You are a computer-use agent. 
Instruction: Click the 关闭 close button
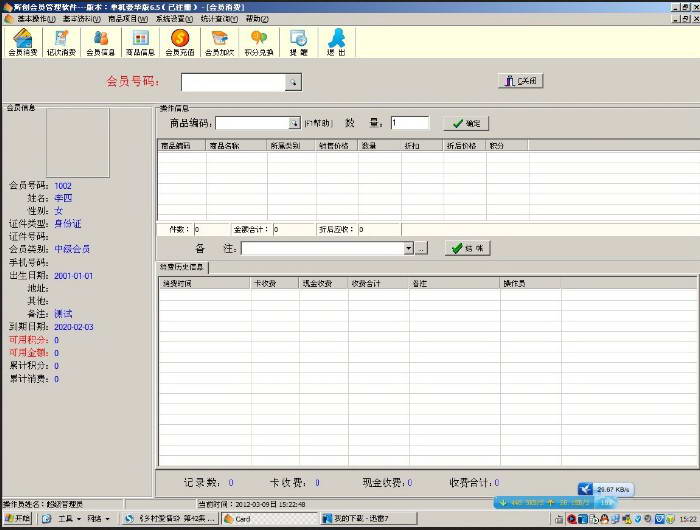point(521,81)
